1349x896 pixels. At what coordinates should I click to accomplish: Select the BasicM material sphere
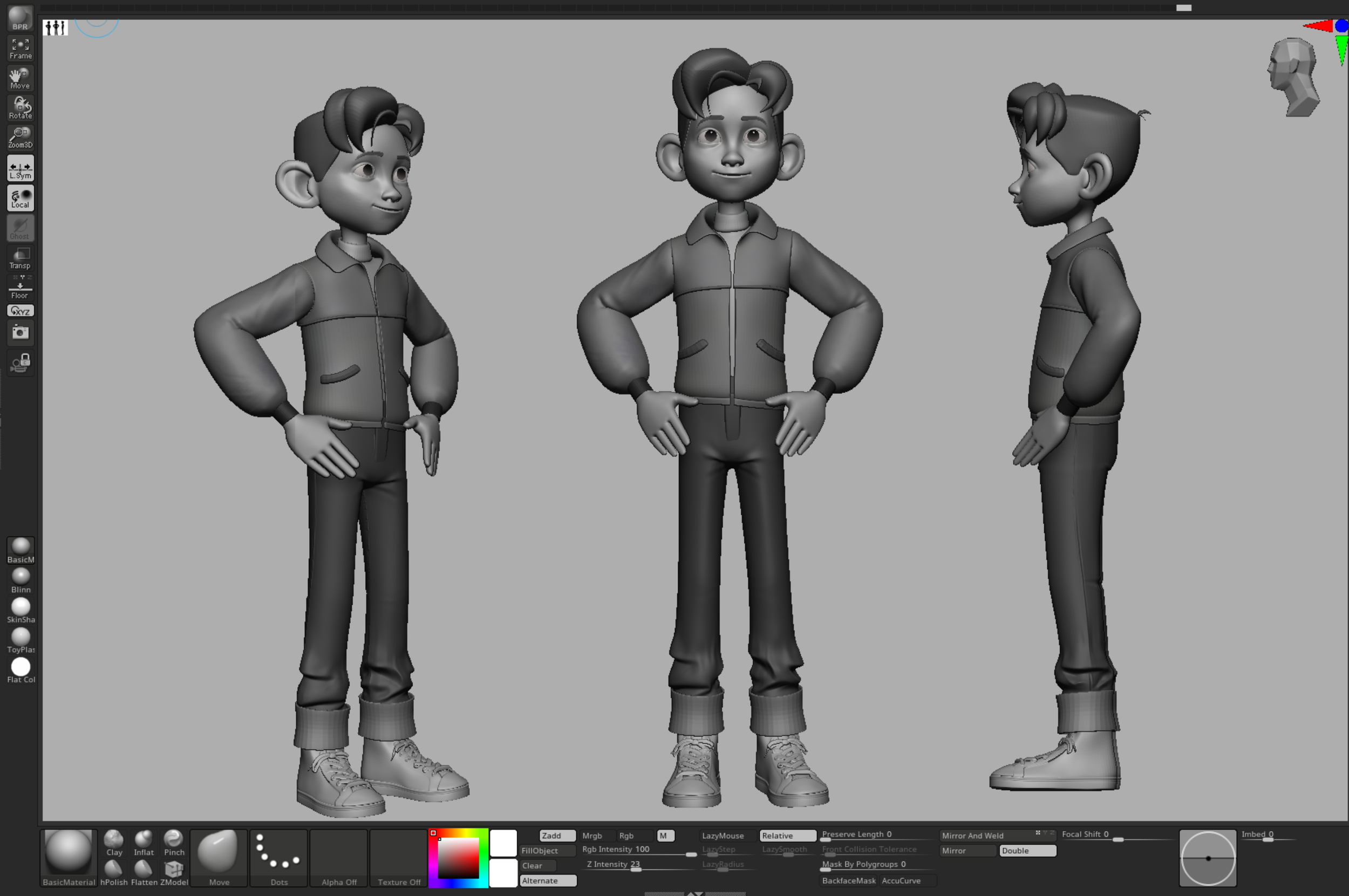click(x=21, y=550)
